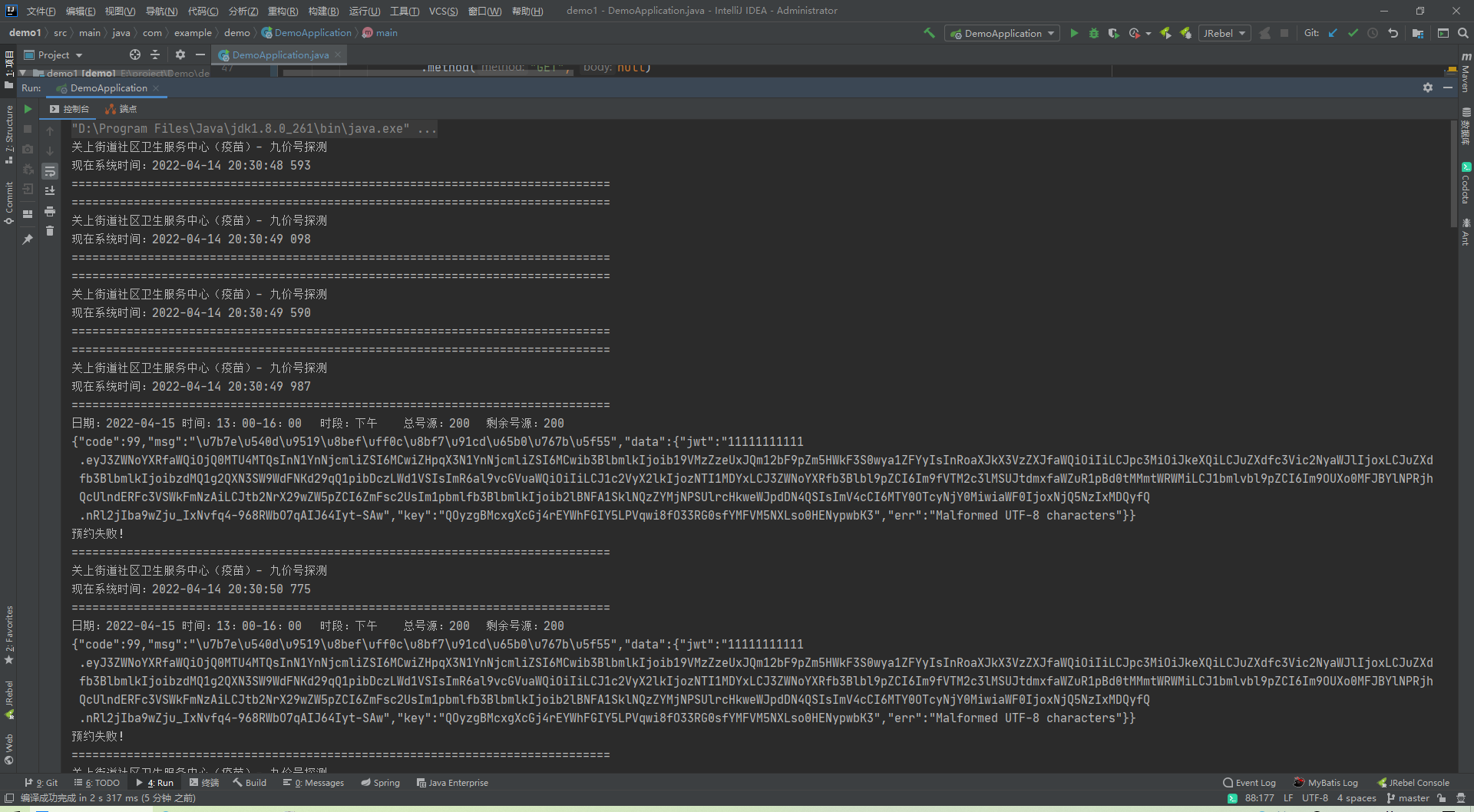Click the main method breadcrumb
Screen dimensions: 1474x812
[380, 33]
